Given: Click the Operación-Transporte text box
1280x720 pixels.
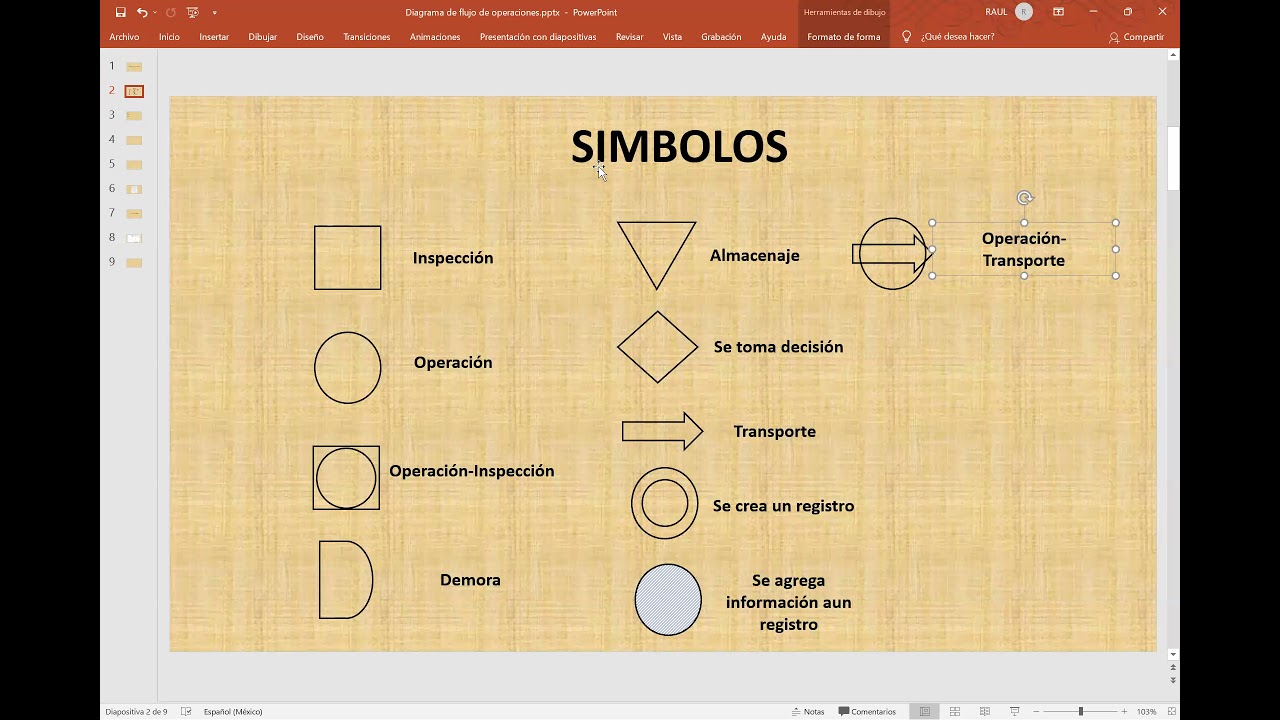Looking at the screenshot, I should coord(1024,249).
